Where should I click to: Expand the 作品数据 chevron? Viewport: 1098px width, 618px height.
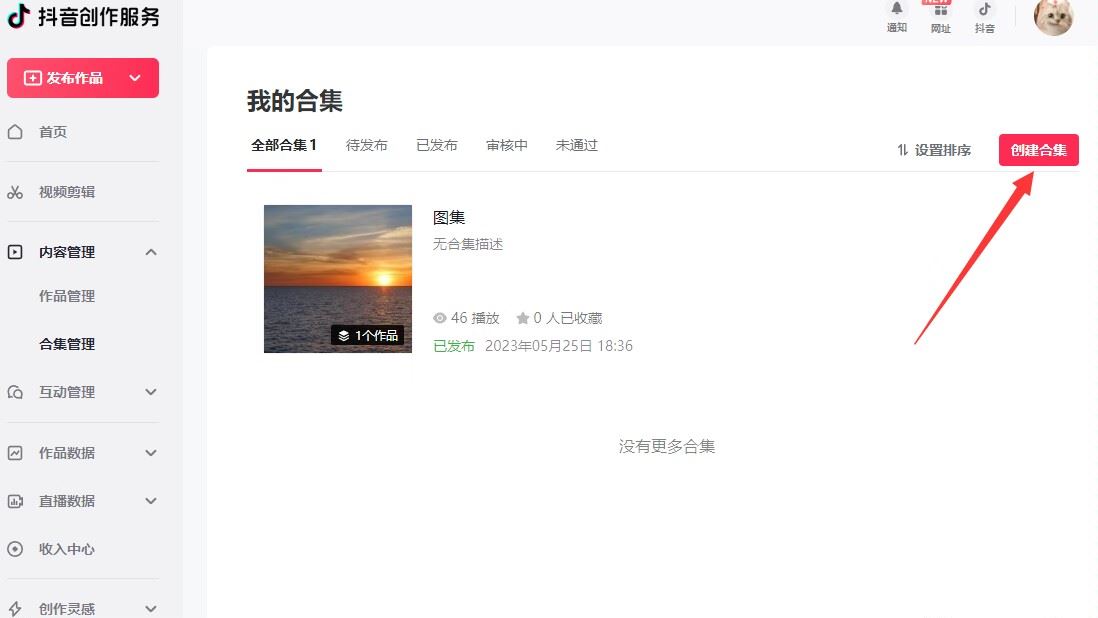coord(151,453)
